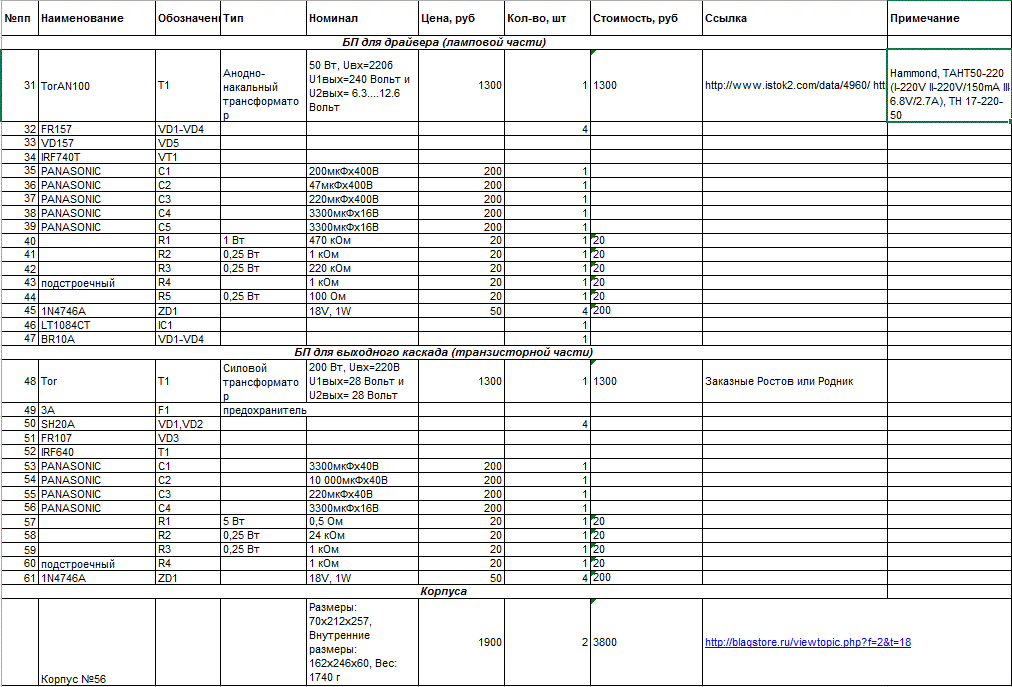Select the Hammond note cell
Screen dimensions: 1012x687
[949, 85]
